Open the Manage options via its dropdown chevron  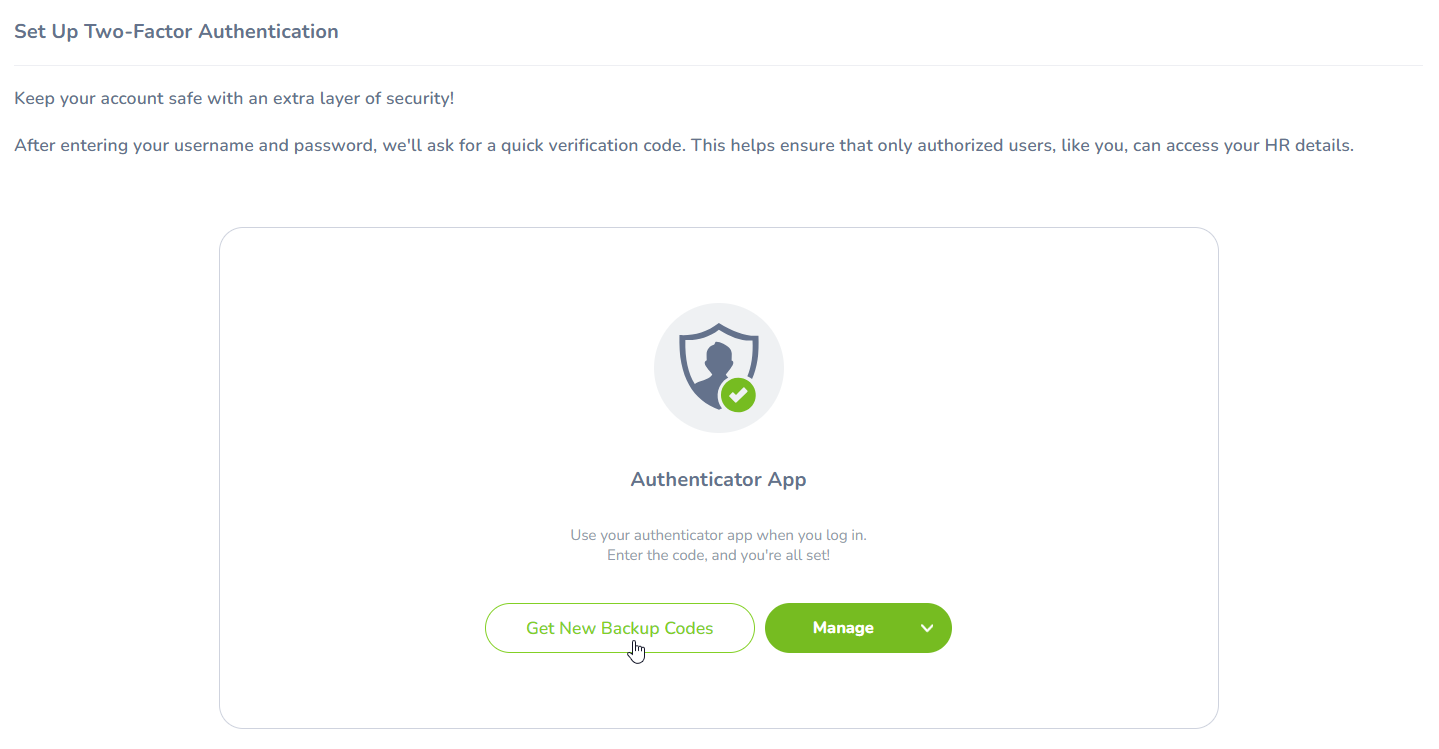[x=927, y=628]
